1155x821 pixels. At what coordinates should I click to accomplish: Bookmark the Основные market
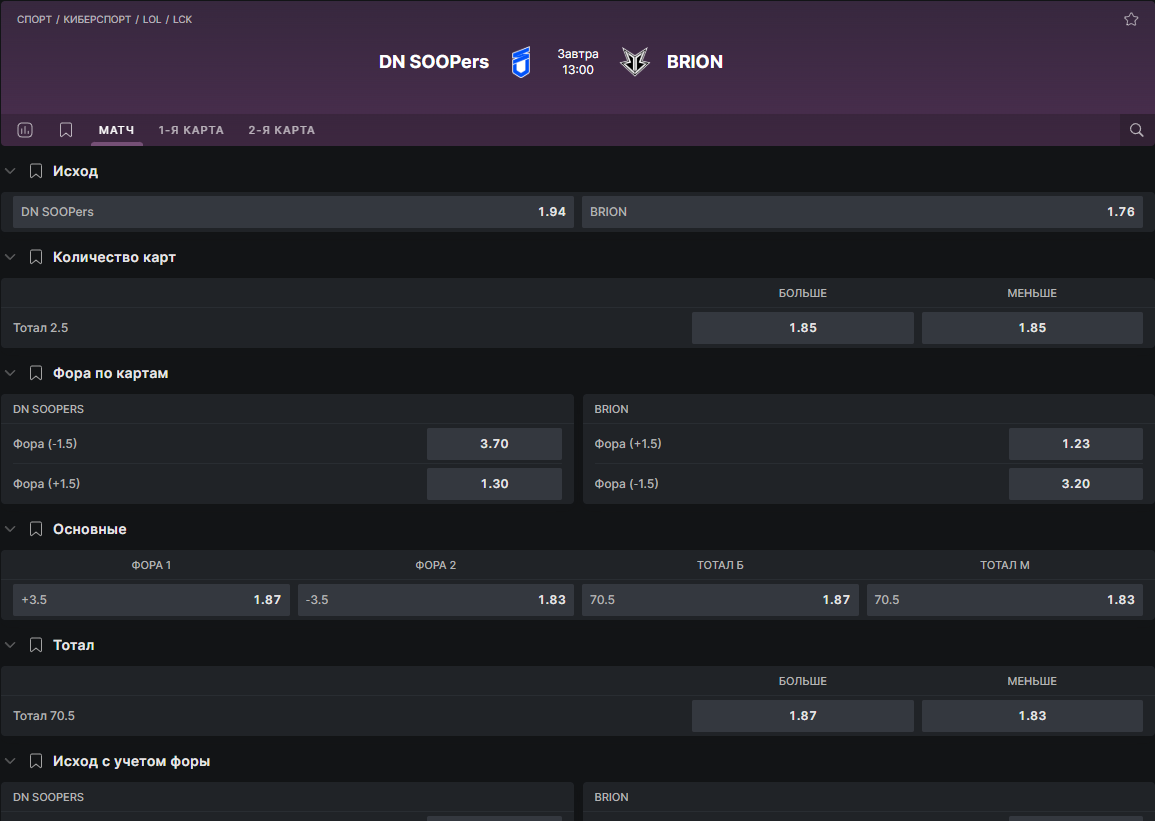coord(35,529)
